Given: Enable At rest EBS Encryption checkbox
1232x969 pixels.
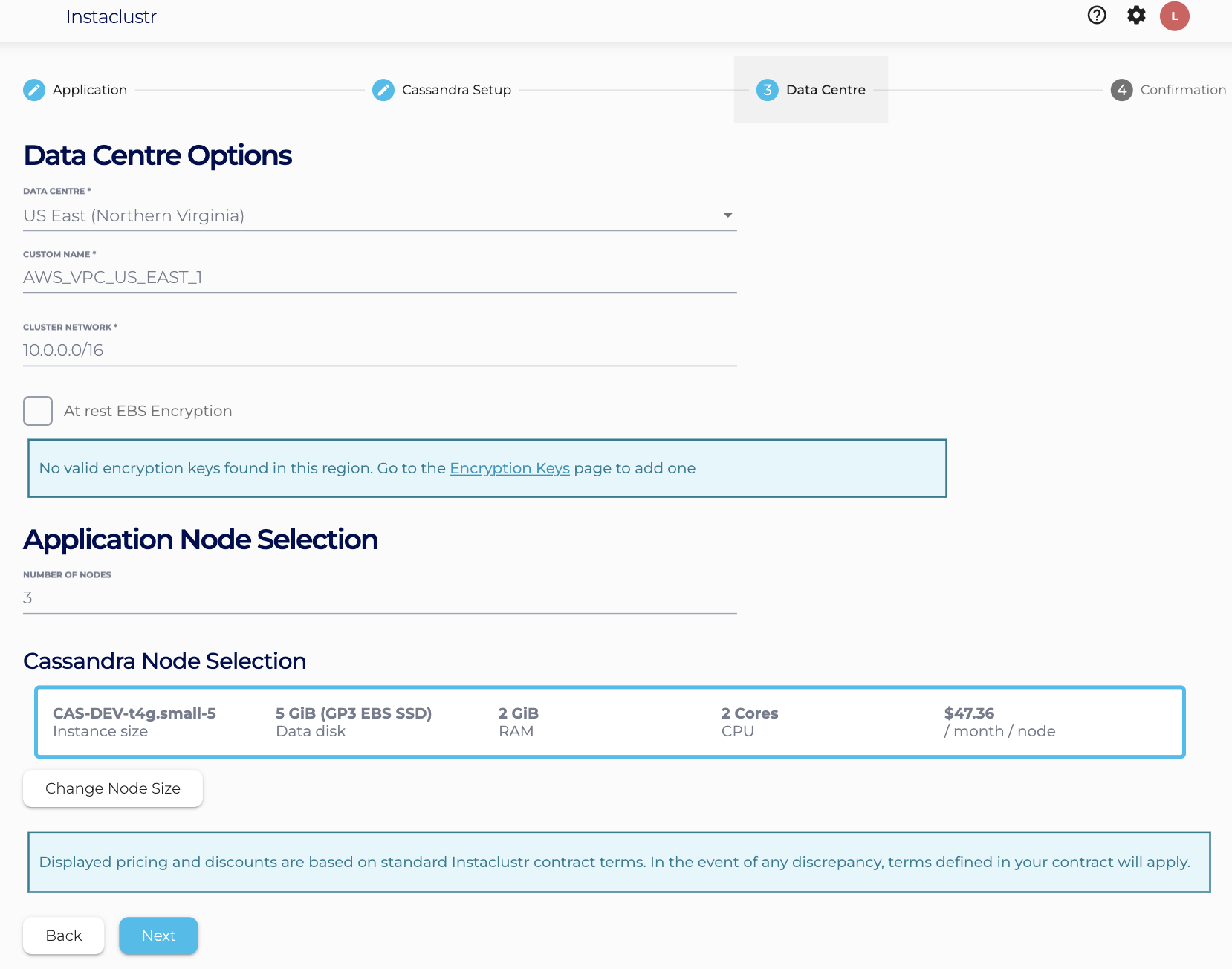Looking at the screenshot, I should click(38, 411).
